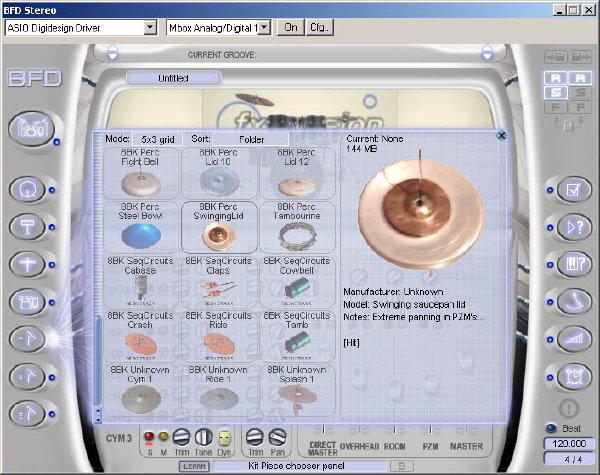Open the velocity ramp page button
The width and height of the screenshot is (600, 475).
click(x=574, y=339)
